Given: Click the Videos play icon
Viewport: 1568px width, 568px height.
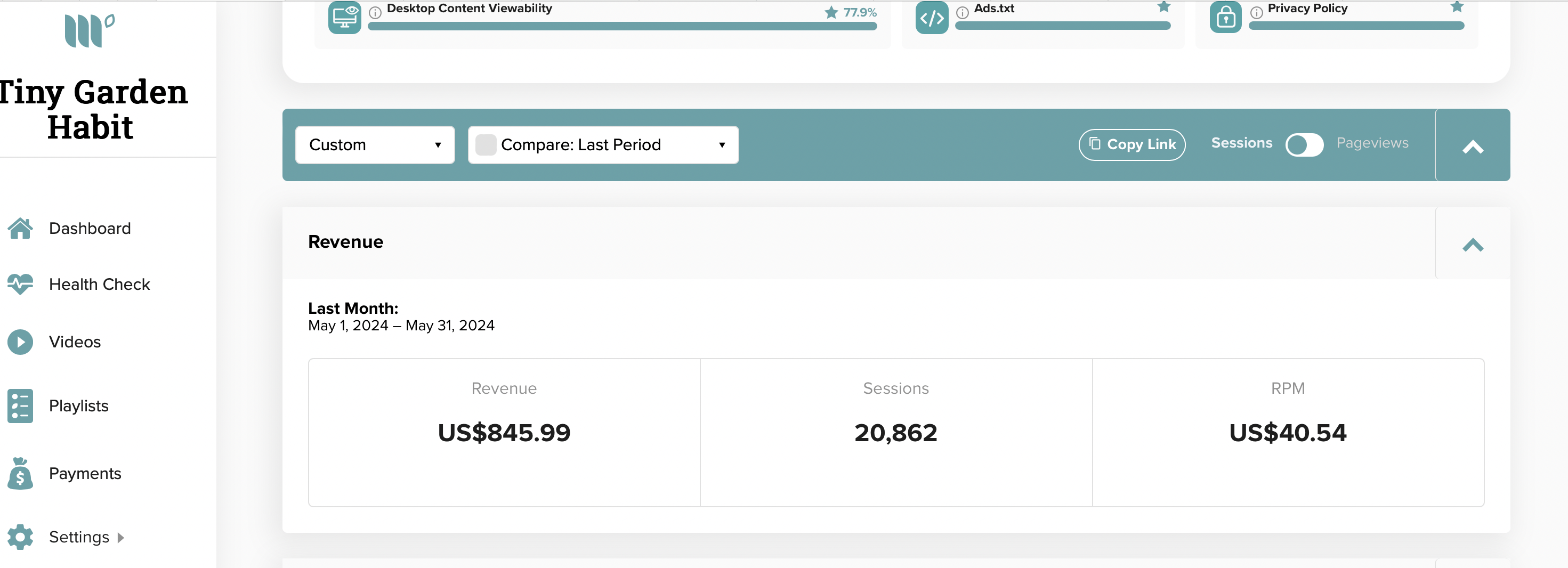Looking at the screenshot, I should point(20,342).
